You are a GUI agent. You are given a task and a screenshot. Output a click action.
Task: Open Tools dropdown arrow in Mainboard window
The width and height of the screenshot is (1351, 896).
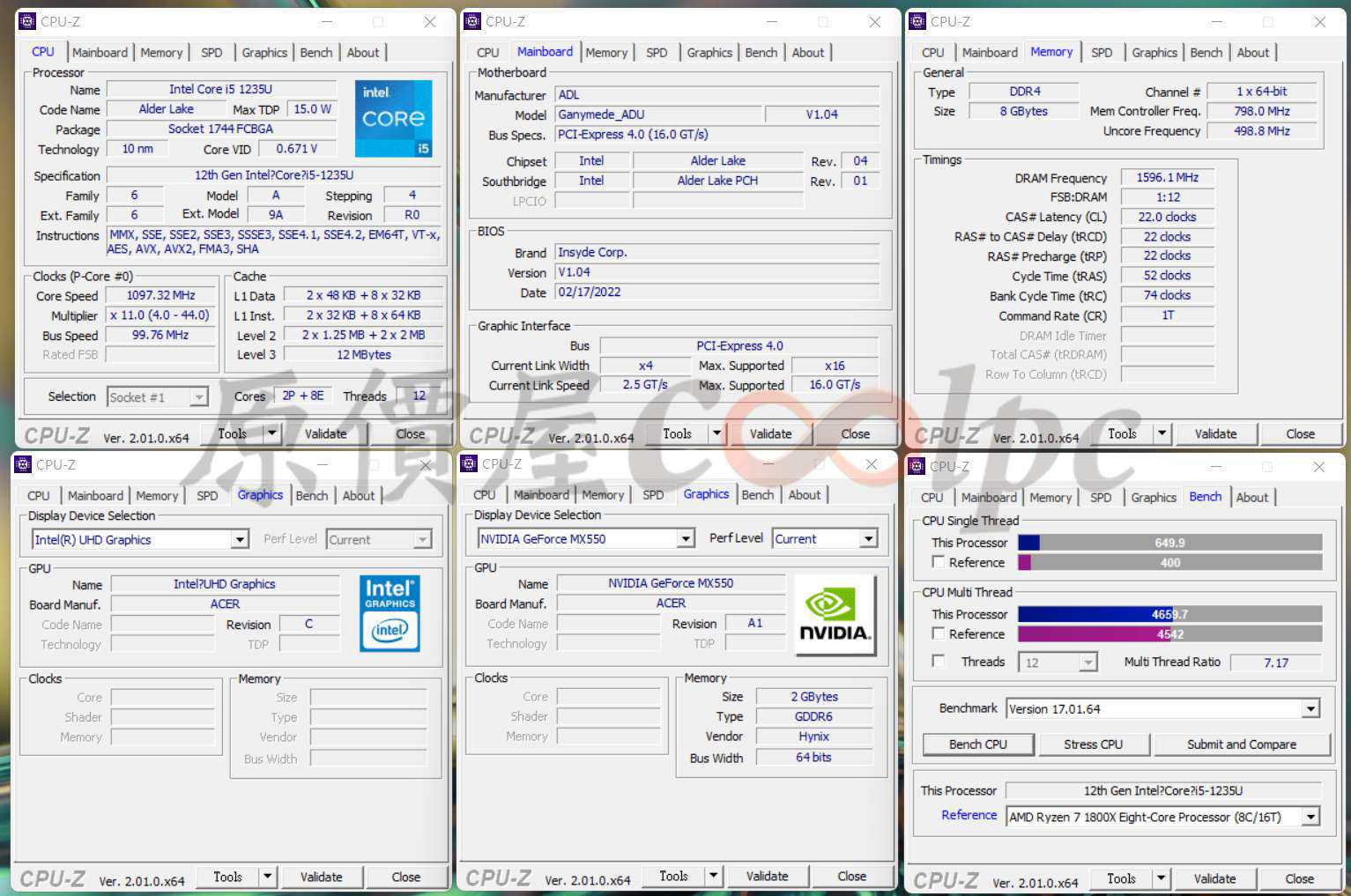[716, 433]
